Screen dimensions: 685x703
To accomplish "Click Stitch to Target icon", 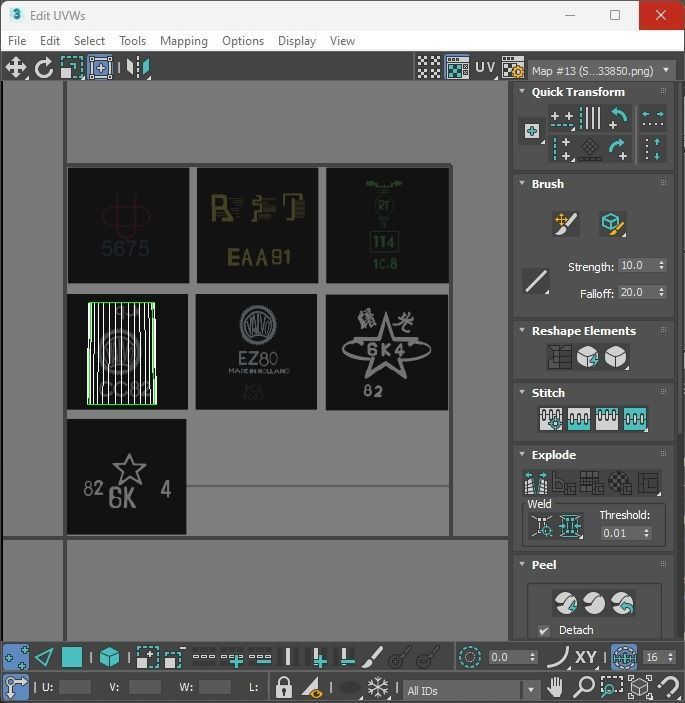I will [x=551, y=419].
